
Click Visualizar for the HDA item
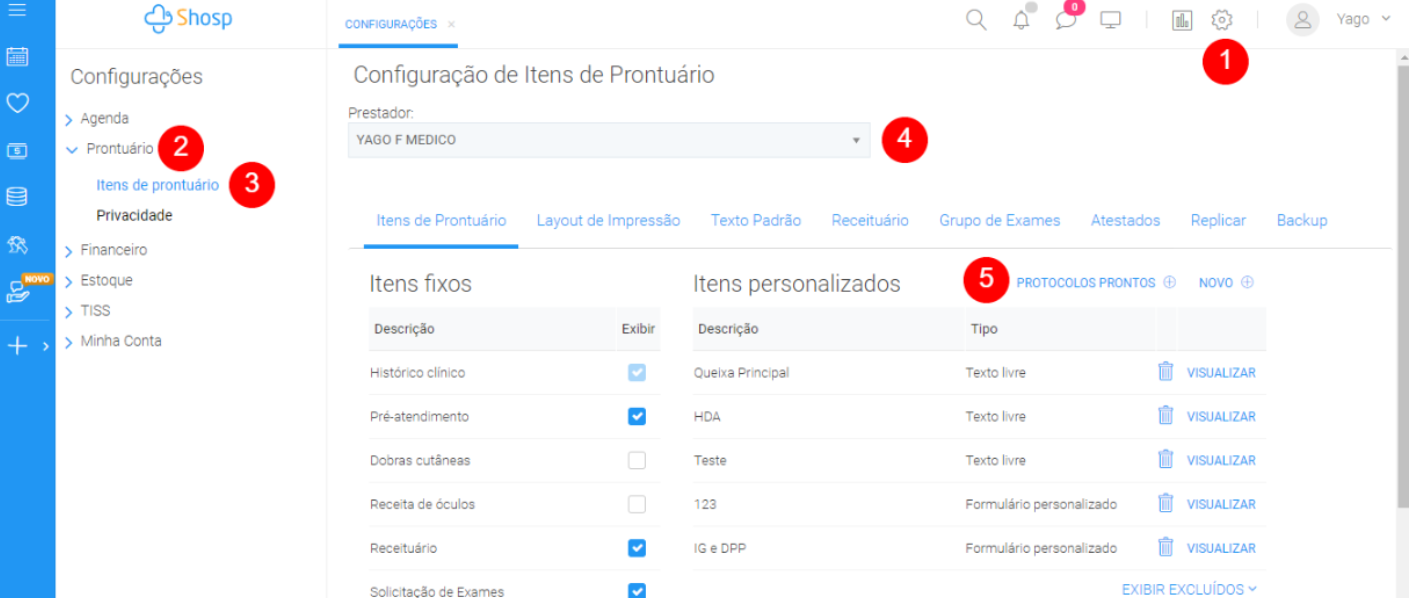[1220, 417]
